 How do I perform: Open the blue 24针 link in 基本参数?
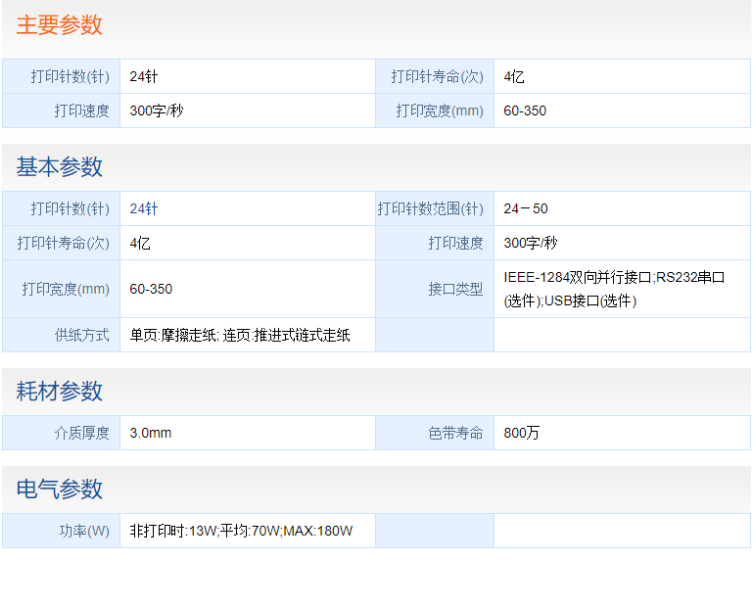pos(144,209)
